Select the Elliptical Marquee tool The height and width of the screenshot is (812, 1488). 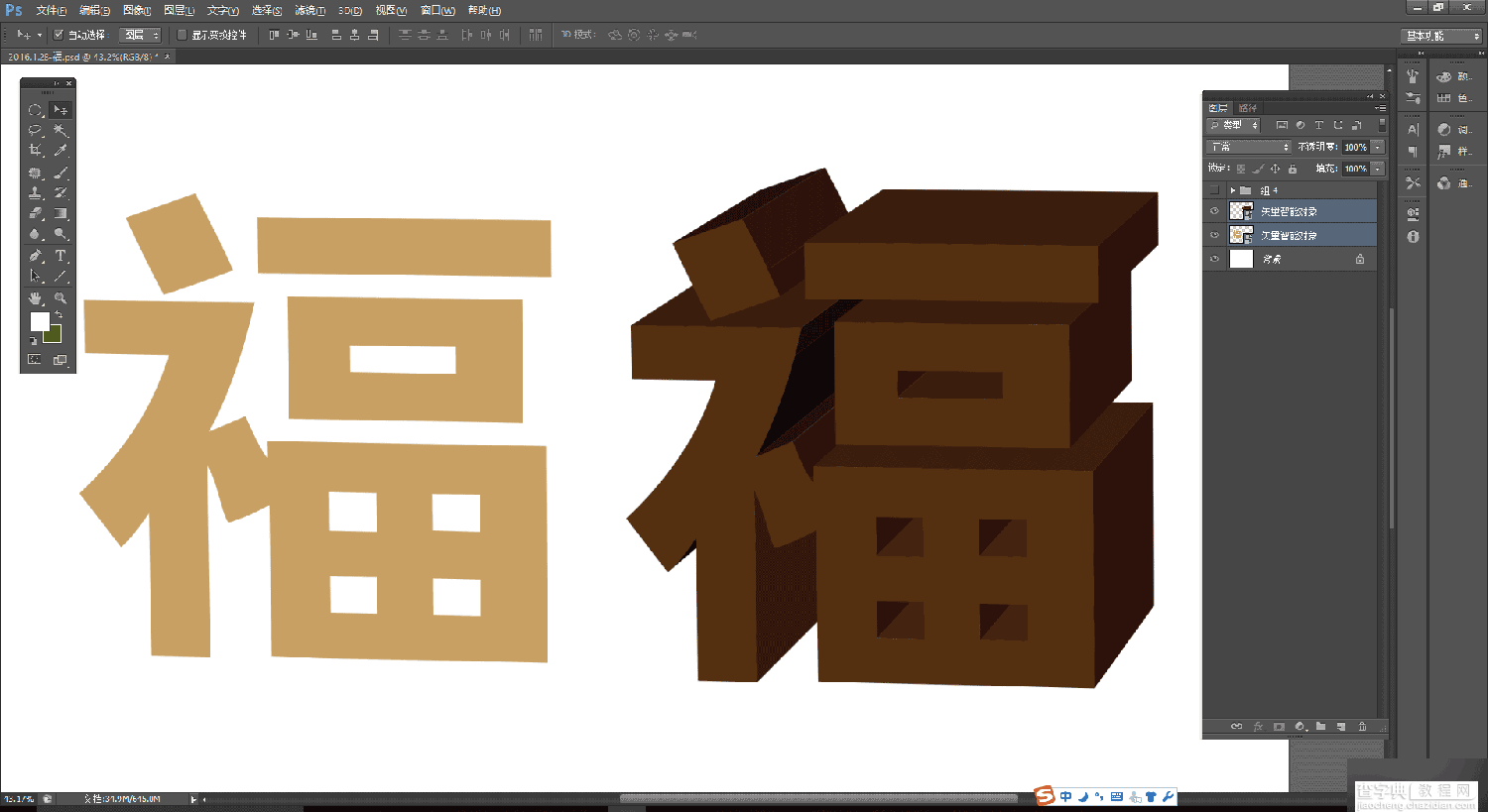pyautogui.click(x=35, y=110)
